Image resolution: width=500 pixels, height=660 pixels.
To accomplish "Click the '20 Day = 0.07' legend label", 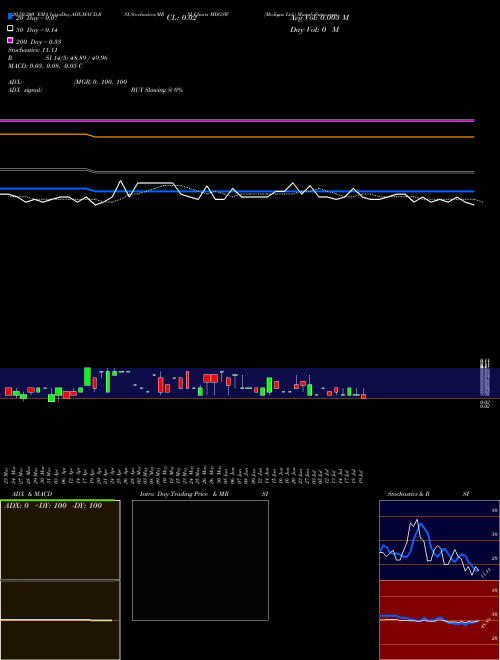I will [x=36, y=18].
